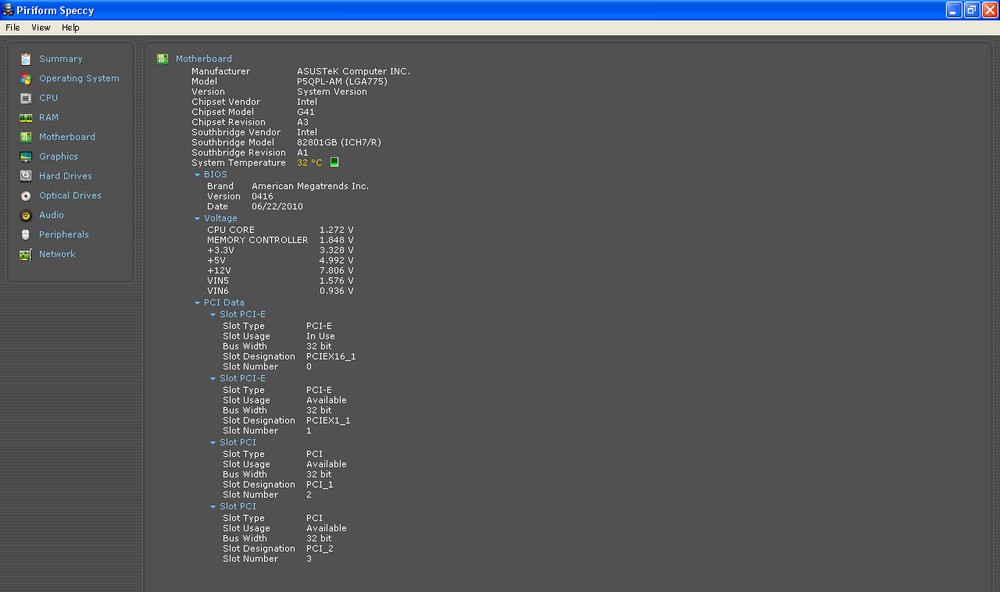Click BIOS version value 0416
Image resolution: width=1000 pixels, height=592 pixels.
pos(262,196)
